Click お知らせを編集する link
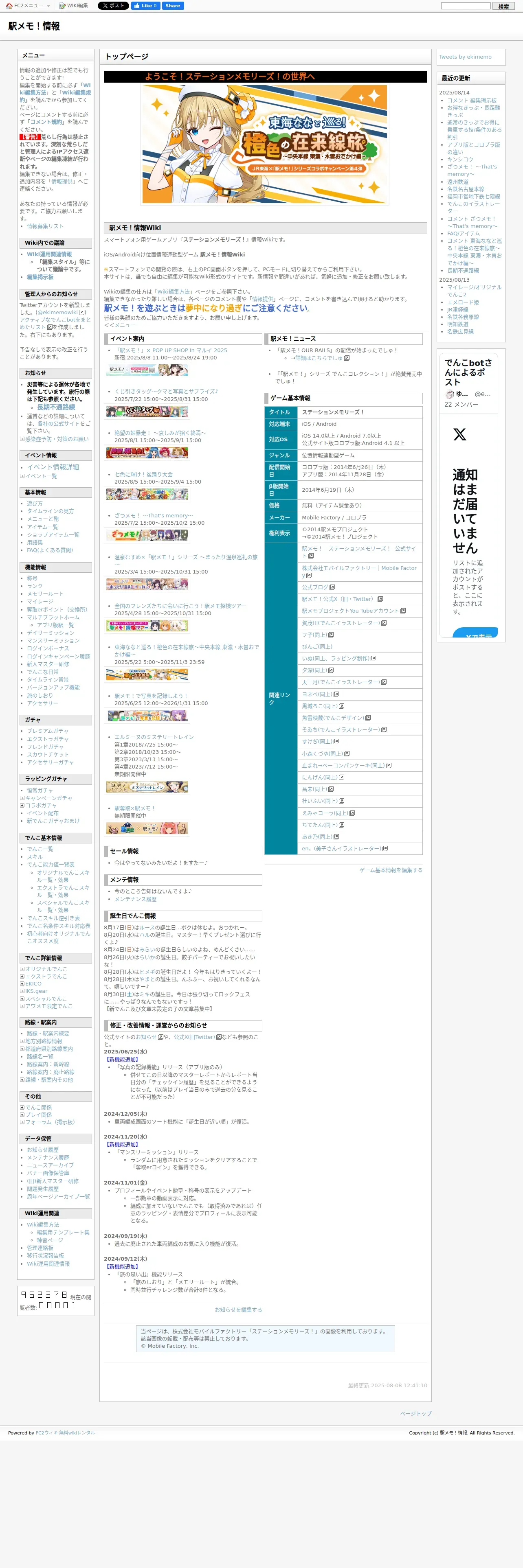 tap(238, 1309)
